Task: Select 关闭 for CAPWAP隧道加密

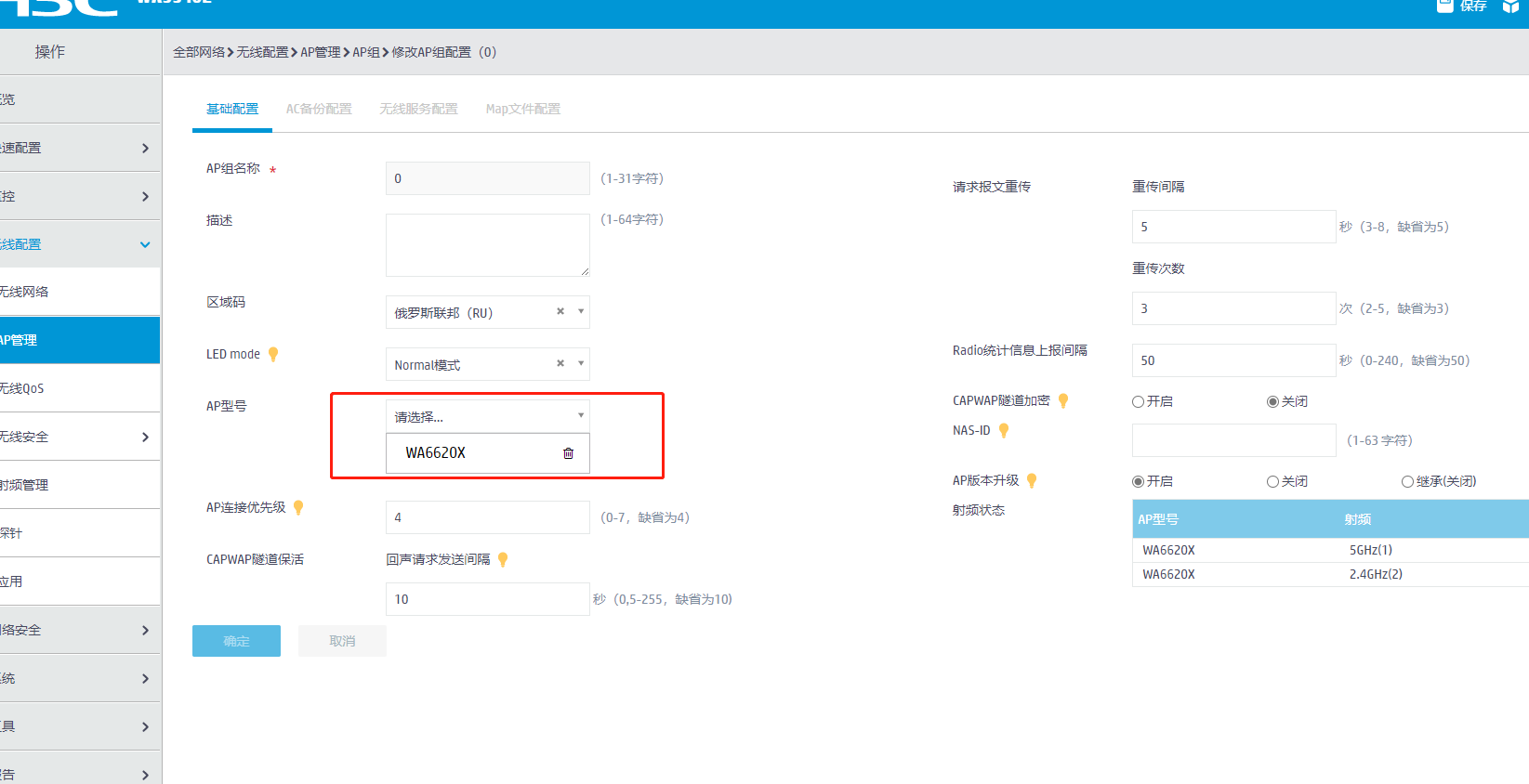Action: tap(1272, 401)
